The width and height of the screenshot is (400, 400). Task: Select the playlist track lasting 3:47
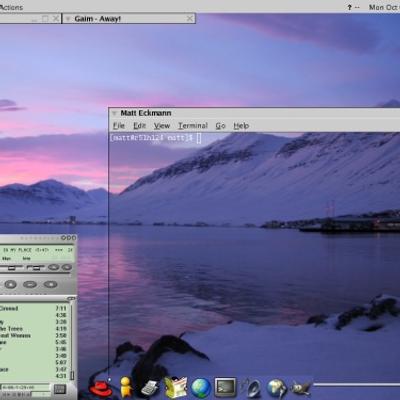tap(33, 369)
